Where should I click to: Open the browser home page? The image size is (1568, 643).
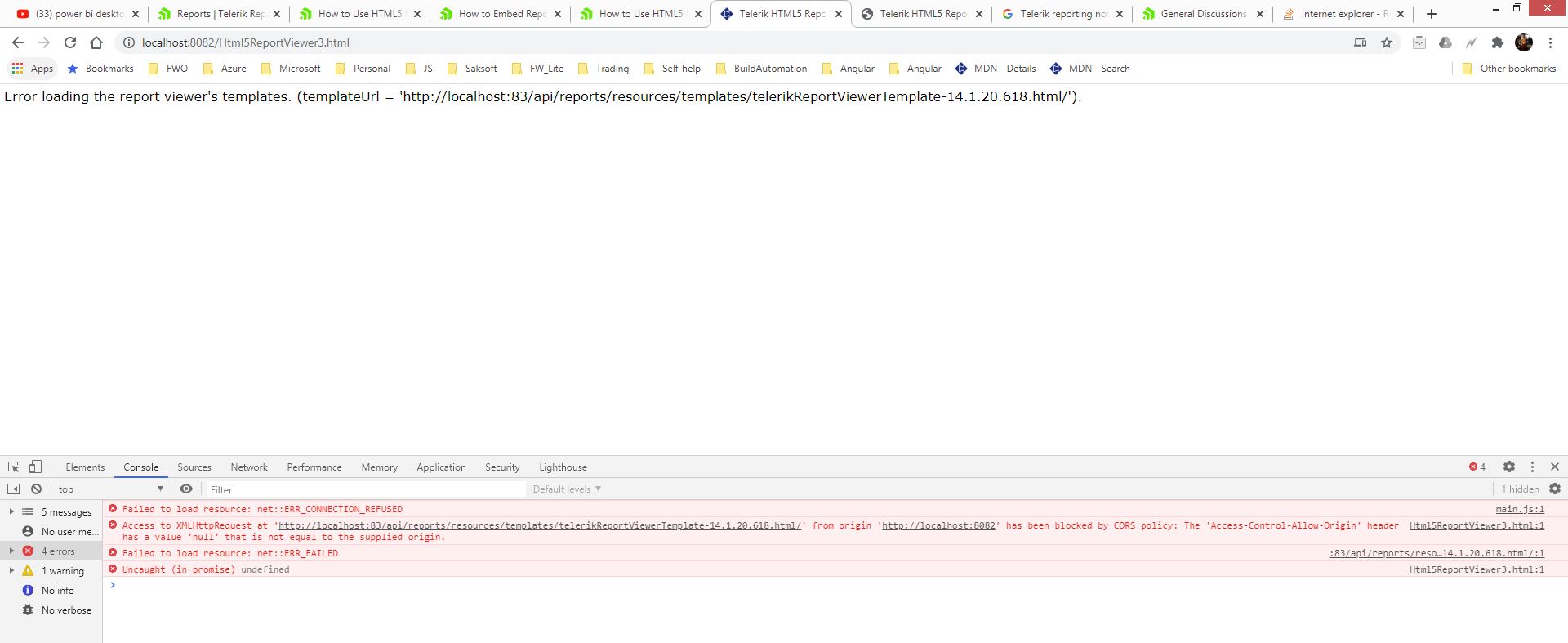coord(96,42)
